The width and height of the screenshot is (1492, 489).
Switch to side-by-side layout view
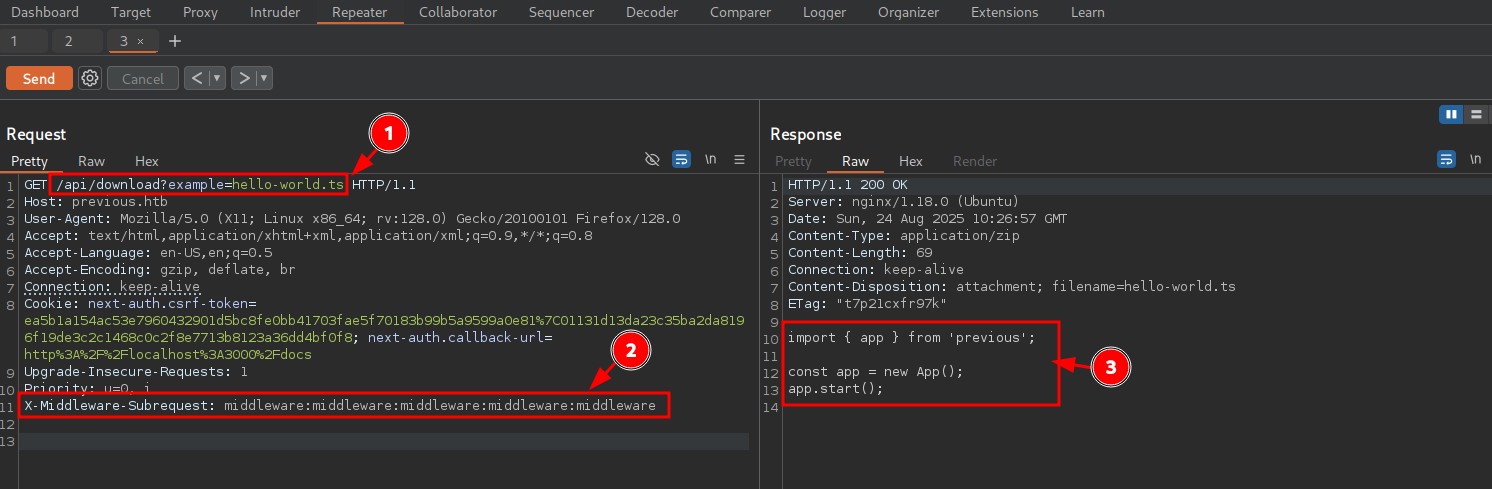[1450, 115]
